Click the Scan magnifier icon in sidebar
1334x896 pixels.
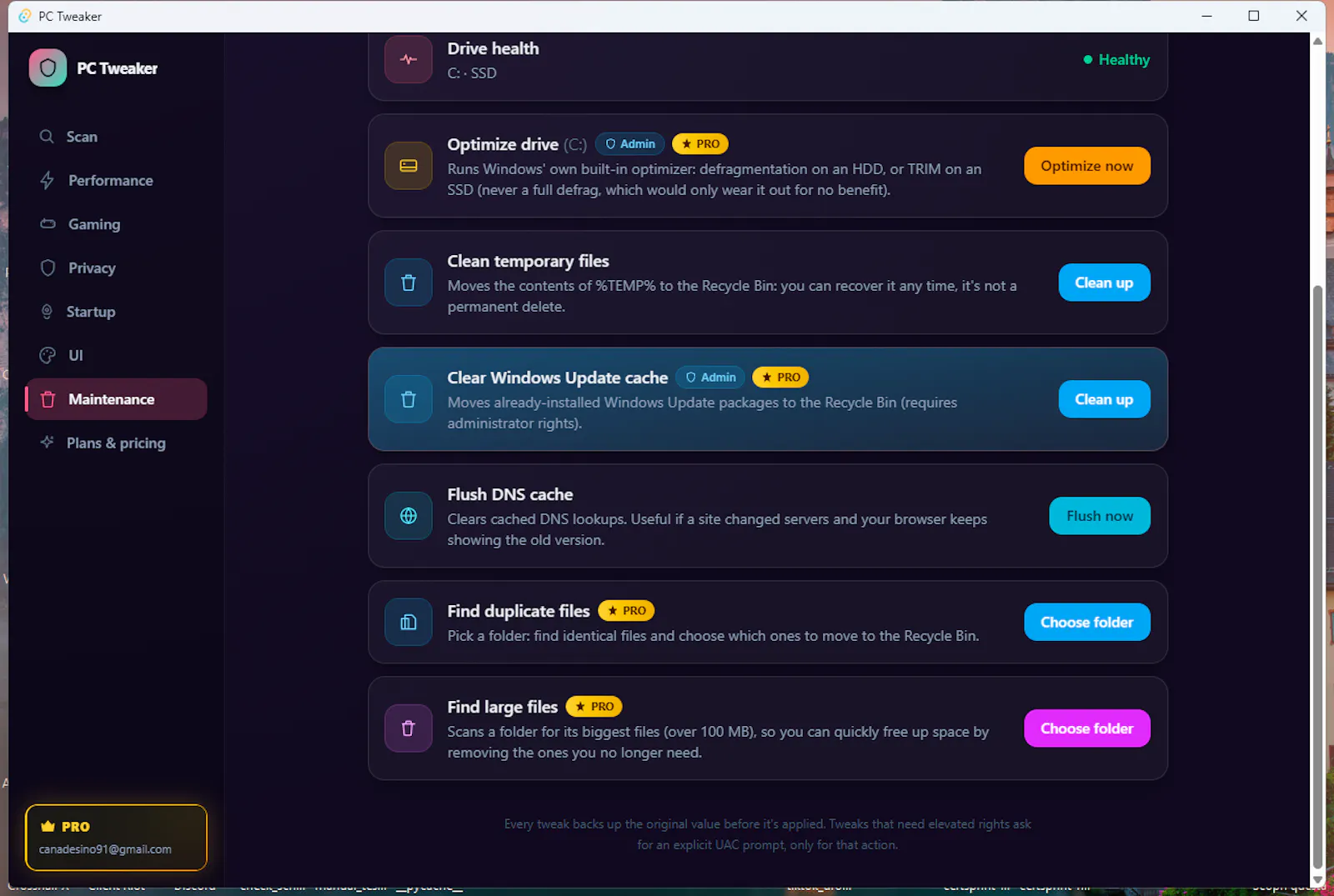point(47,137)
